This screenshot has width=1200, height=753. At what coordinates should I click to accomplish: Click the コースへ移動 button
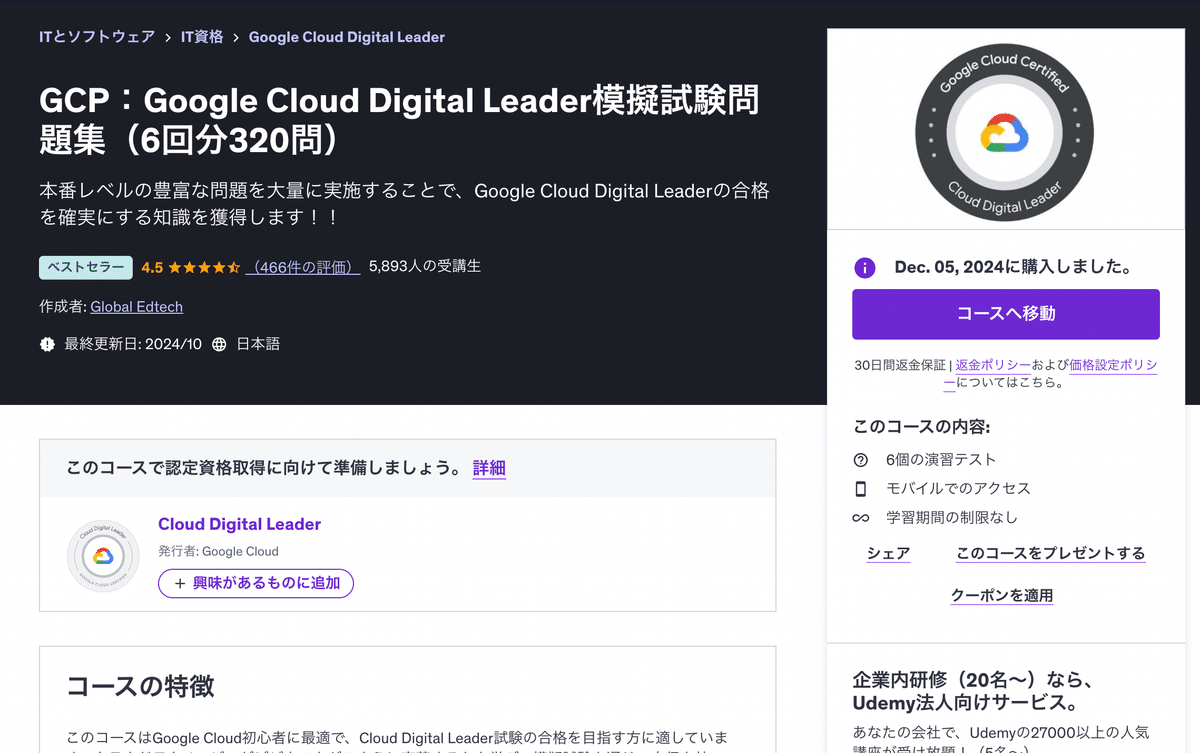click(x=1006, y=314)
